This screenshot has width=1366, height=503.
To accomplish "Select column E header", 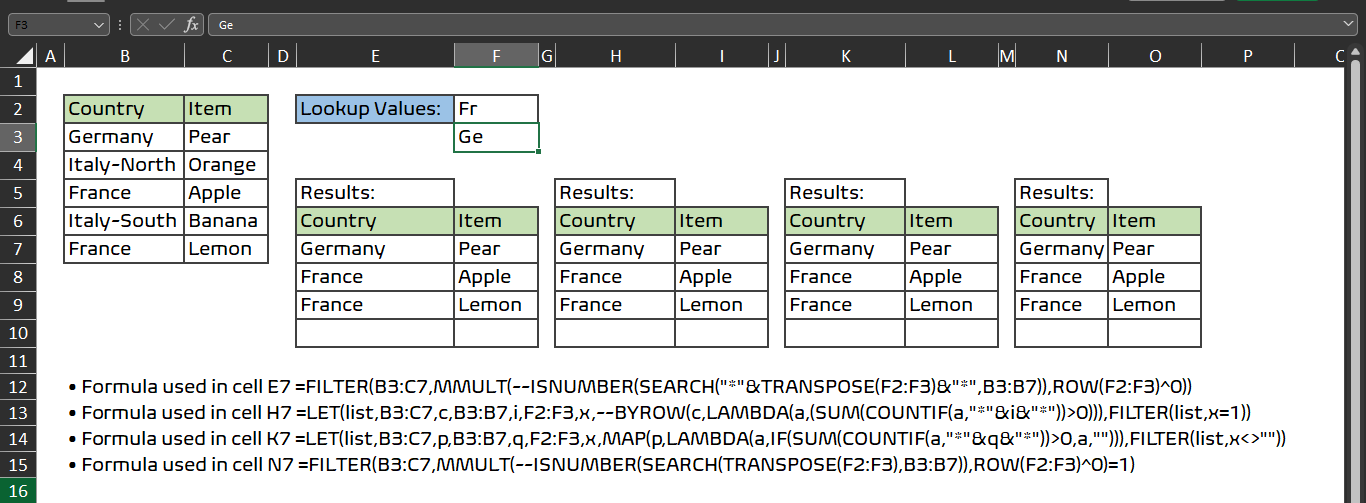I will (375, 57).
